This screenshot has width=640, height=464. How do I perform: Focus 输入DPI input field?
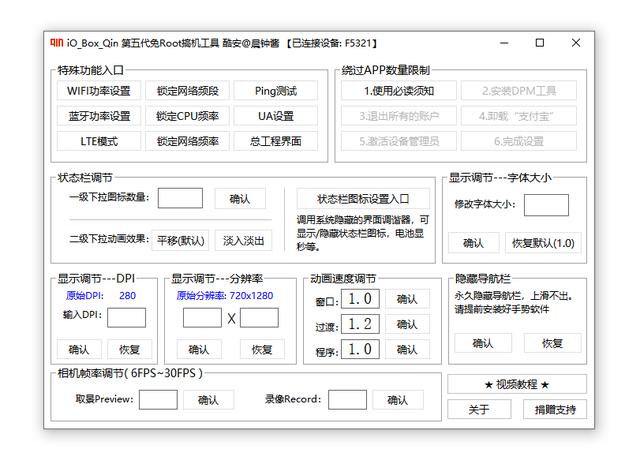[x=127, y=317]
